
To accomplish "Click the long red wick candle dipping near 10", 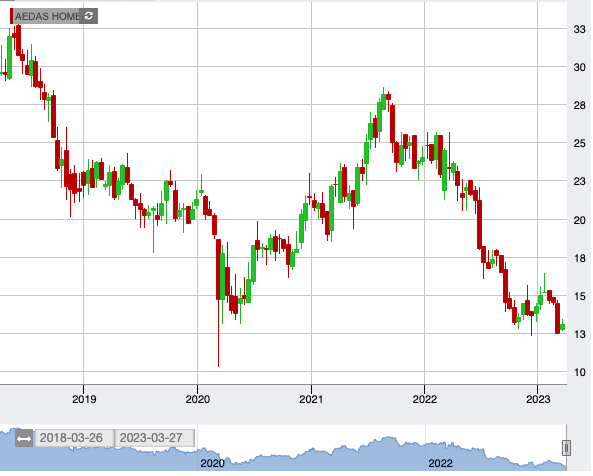I will (x=218, y=302).
